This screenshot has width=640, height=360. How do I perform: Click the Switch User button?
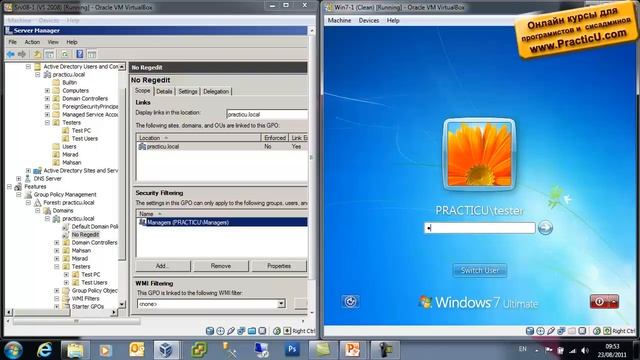pos(480,270)
